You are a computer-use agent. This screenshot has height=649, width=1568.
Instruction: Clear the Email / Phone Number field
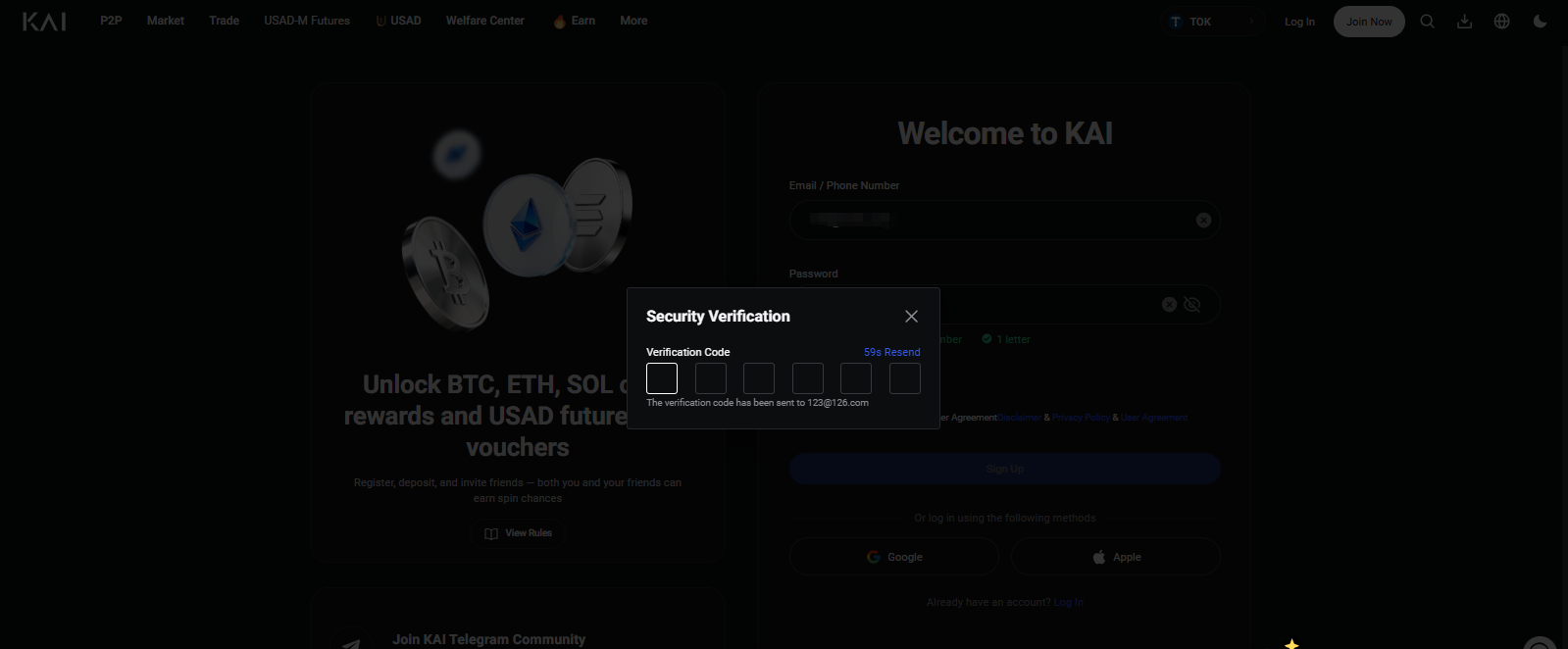[x=1203, y=221]
